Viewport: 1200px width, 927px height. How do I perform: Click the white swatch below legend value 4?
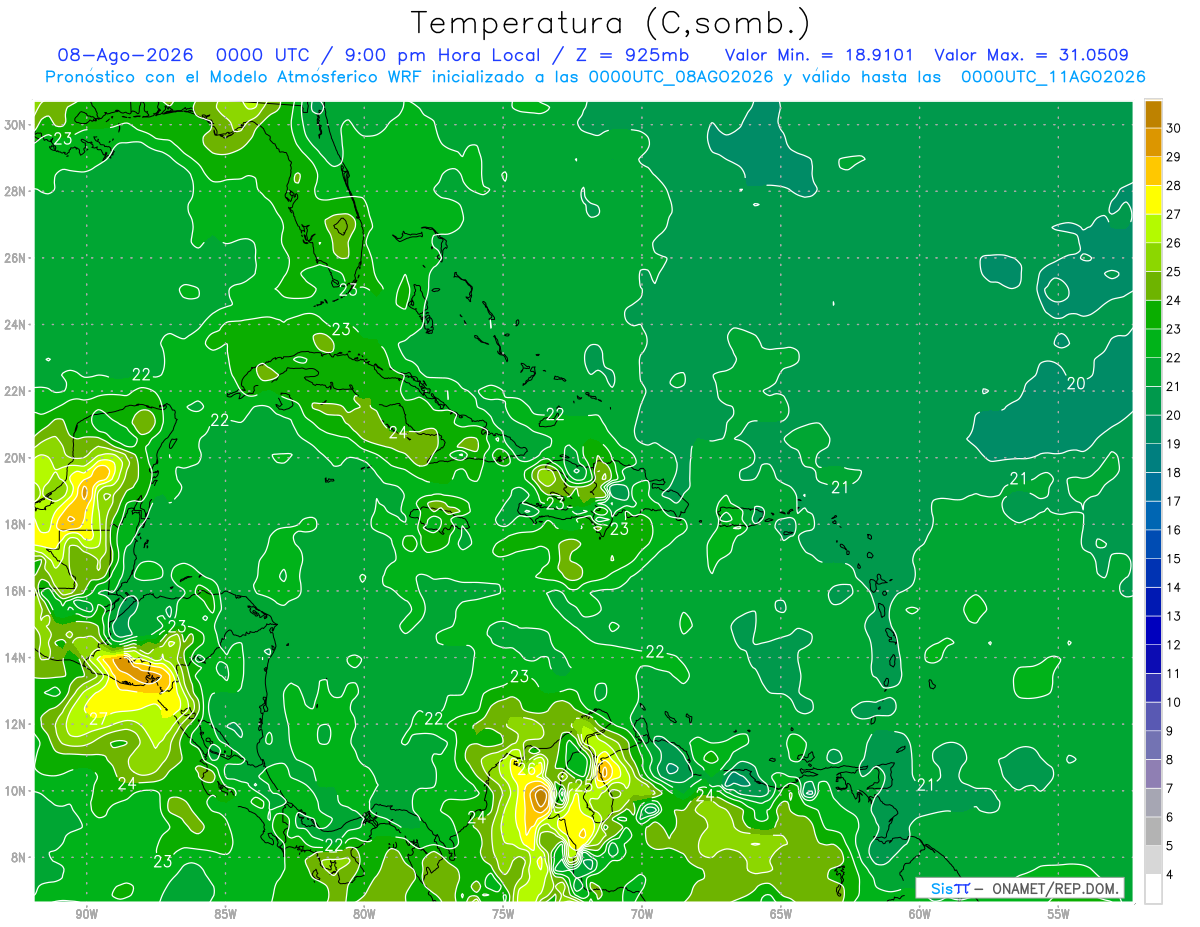click(x=1153, y=889)
